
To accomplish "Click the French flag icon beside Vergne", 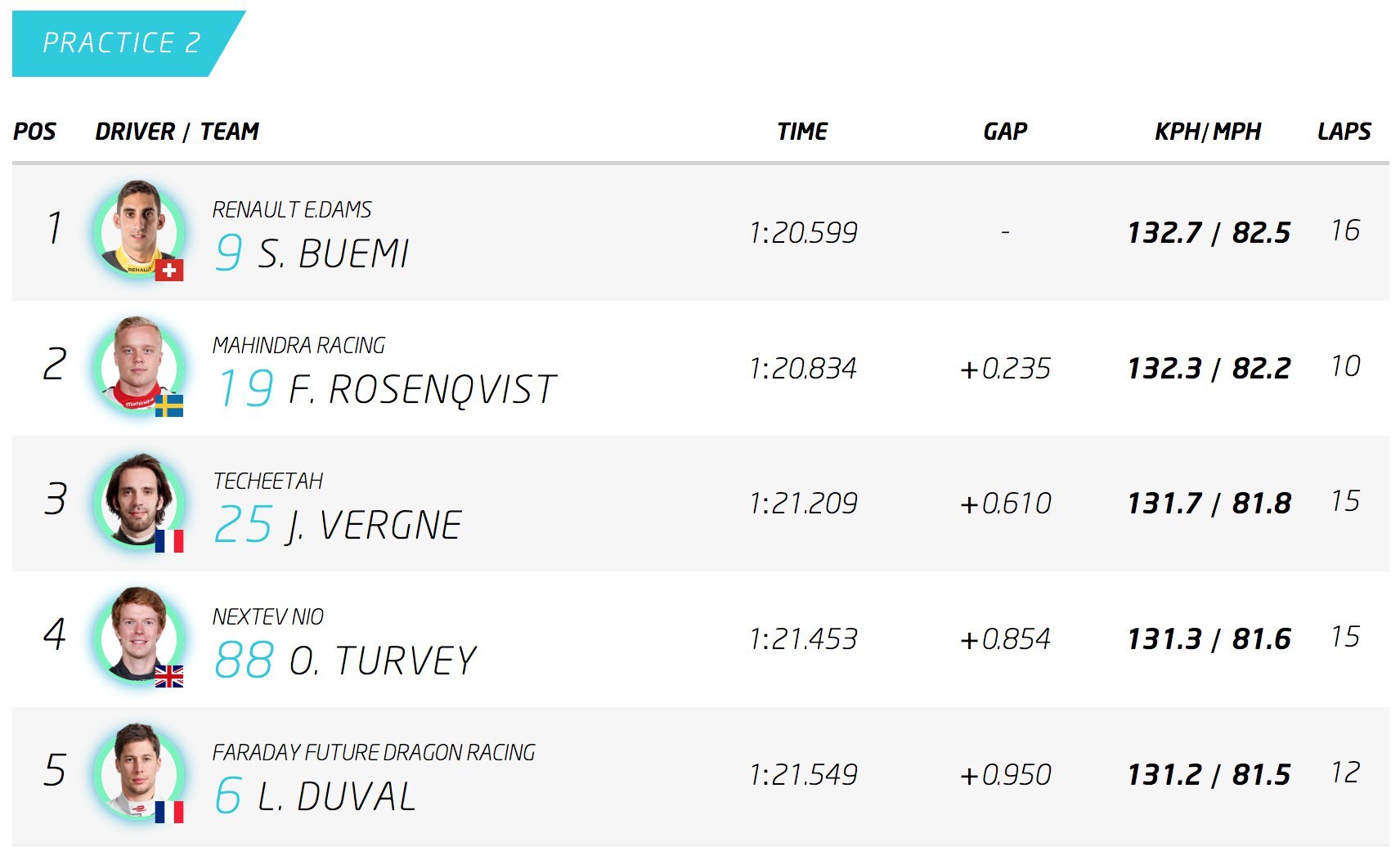I will tap(169, 540).
